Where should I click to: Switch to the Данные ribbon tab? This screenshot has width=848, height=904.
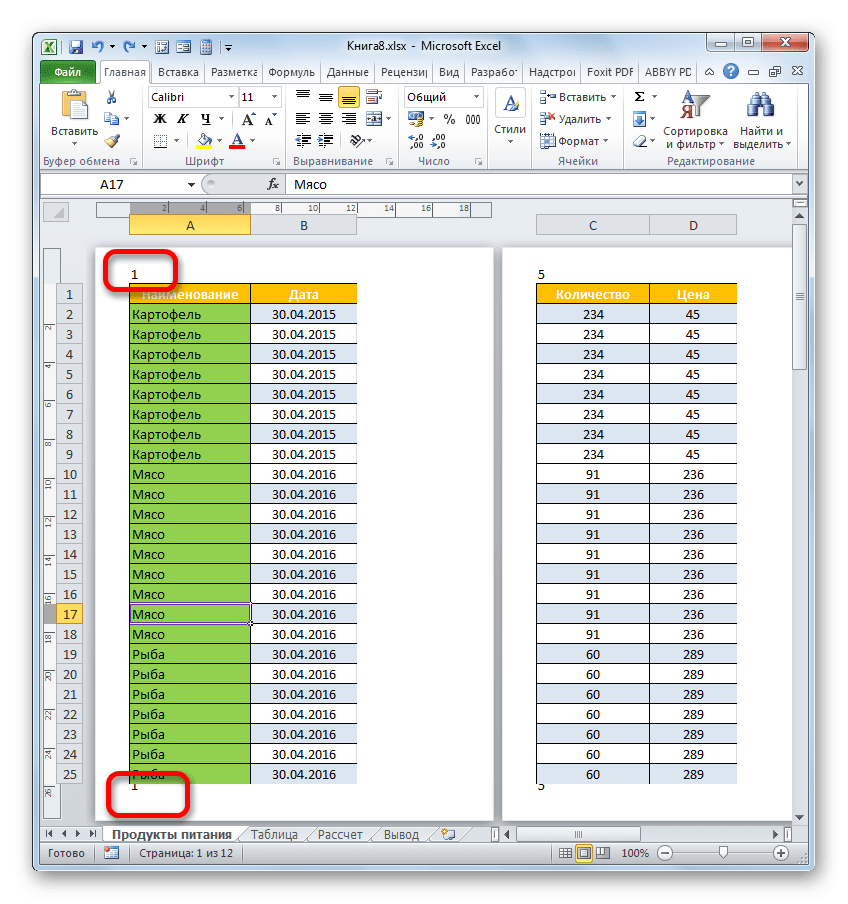coord(348,72)
